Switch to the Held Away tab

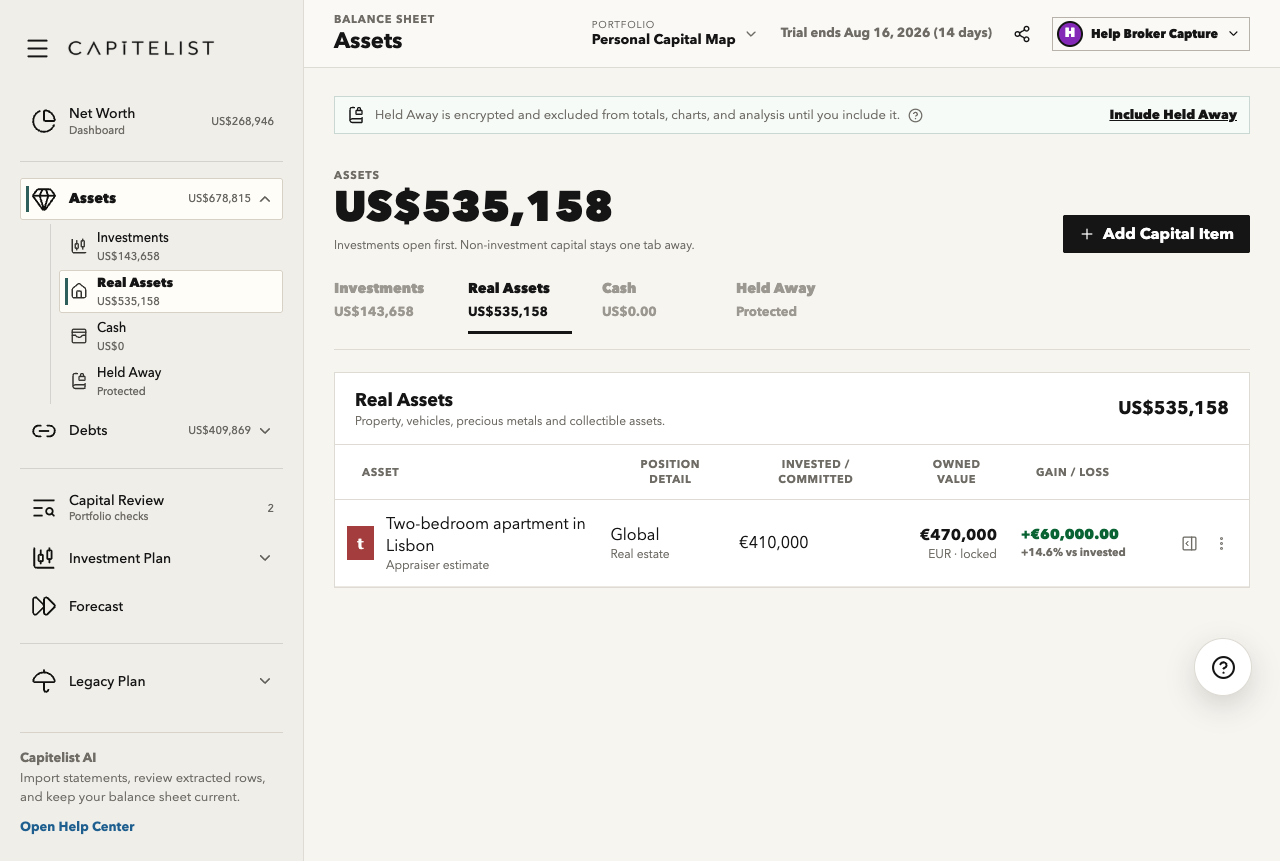point(776,299)
